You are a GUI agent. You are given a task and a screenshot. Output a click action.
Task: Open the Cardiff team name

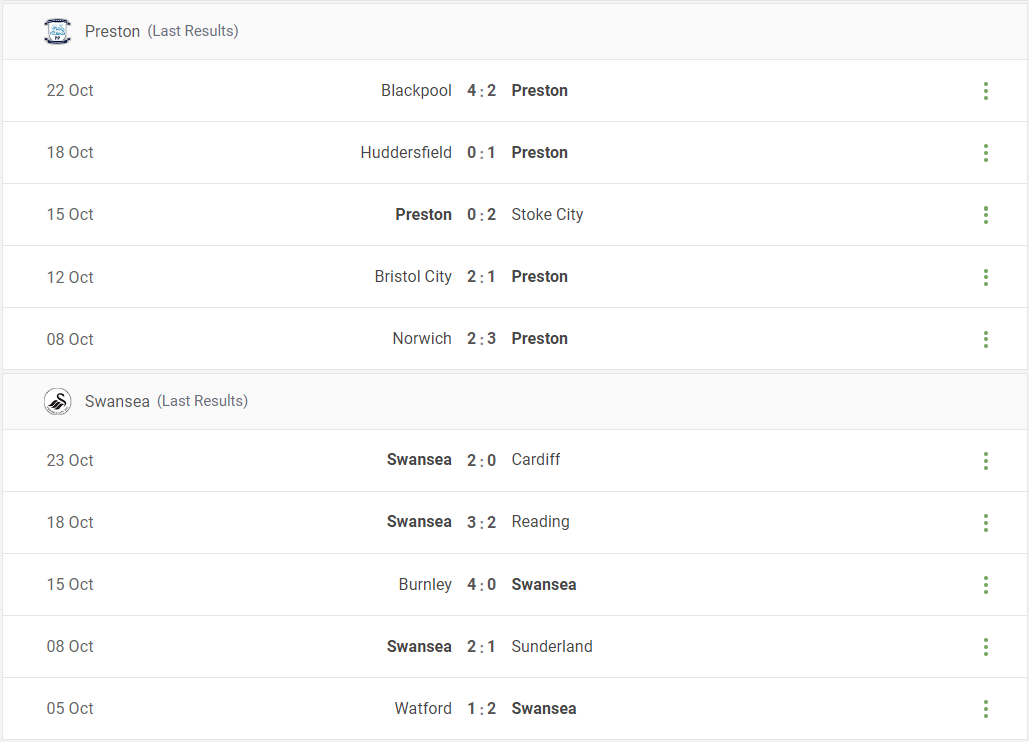[x=536, y=459]
